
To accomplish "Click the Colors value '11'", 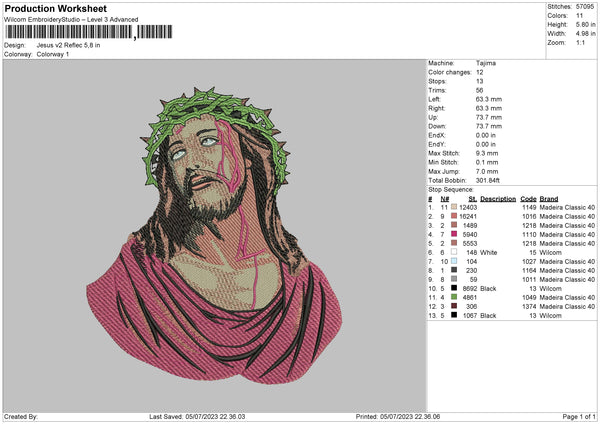I will point(579,16).
